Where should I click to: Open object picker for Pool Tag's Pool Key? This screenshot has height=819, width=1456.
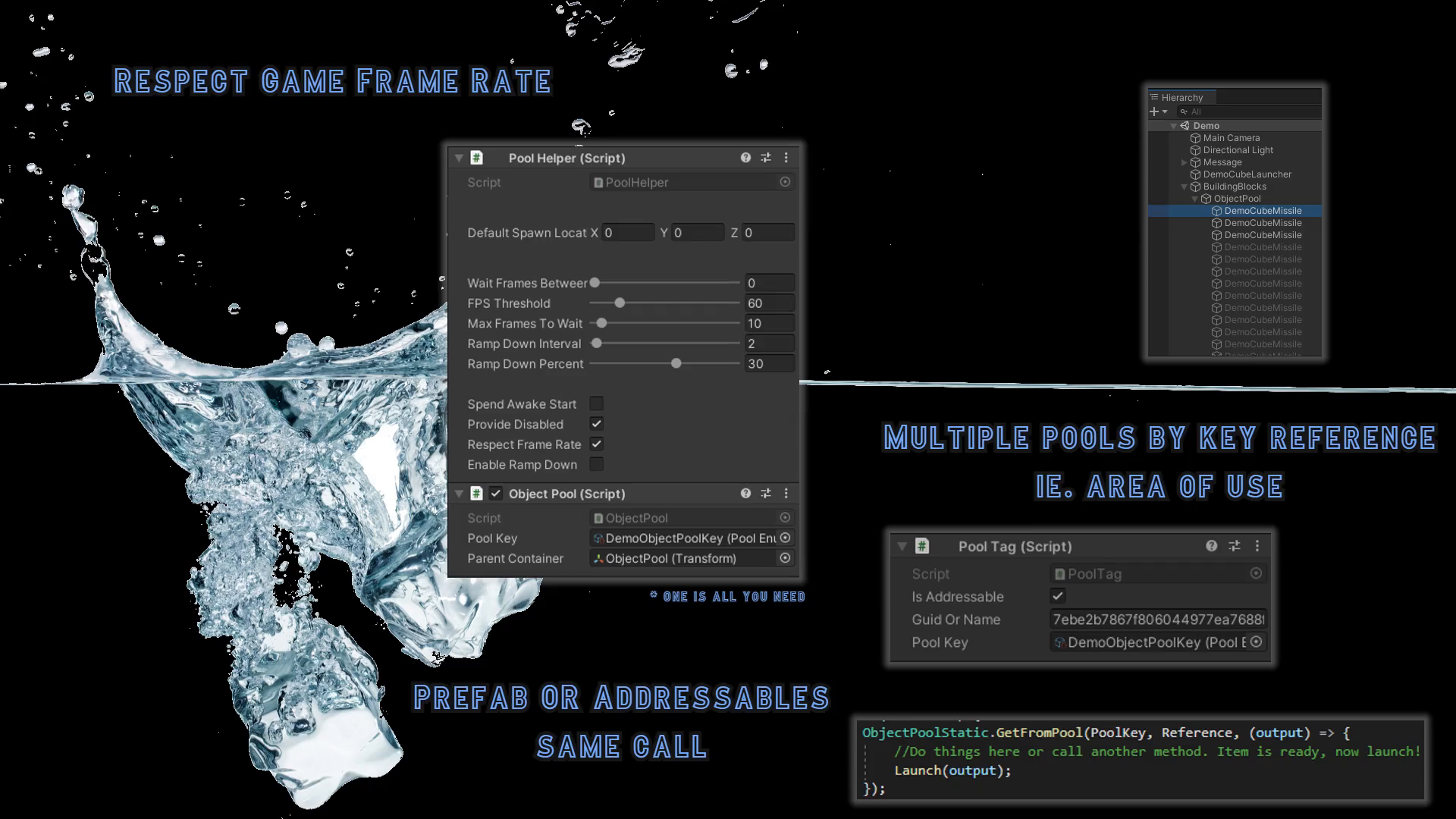[1256, 642]
